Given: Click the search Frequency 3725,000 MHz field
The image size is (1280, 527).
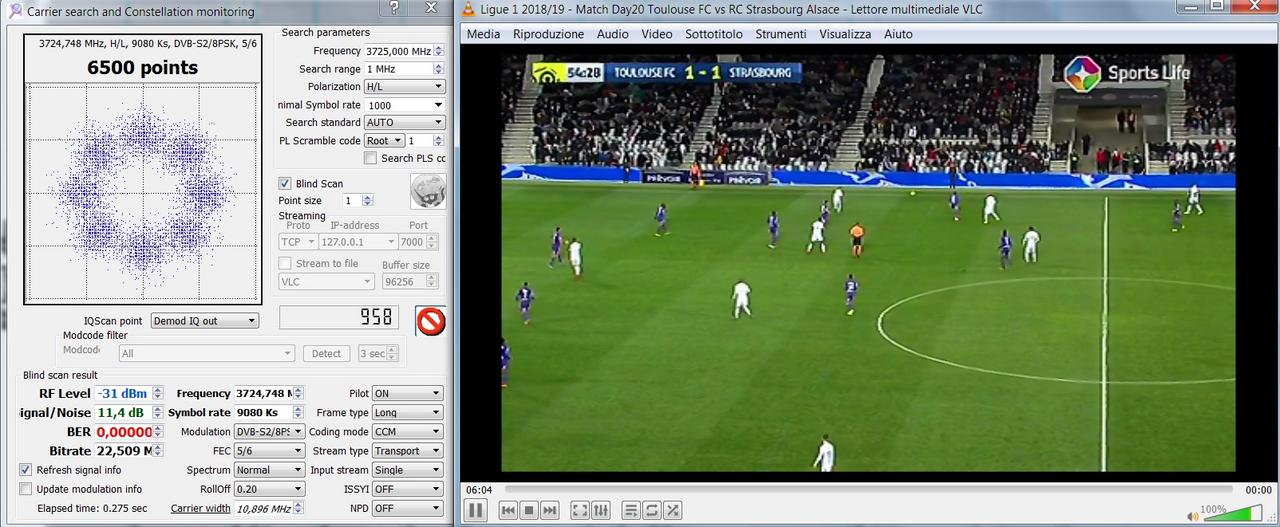Looking at the screenshot, I should [x=404, y=51].
